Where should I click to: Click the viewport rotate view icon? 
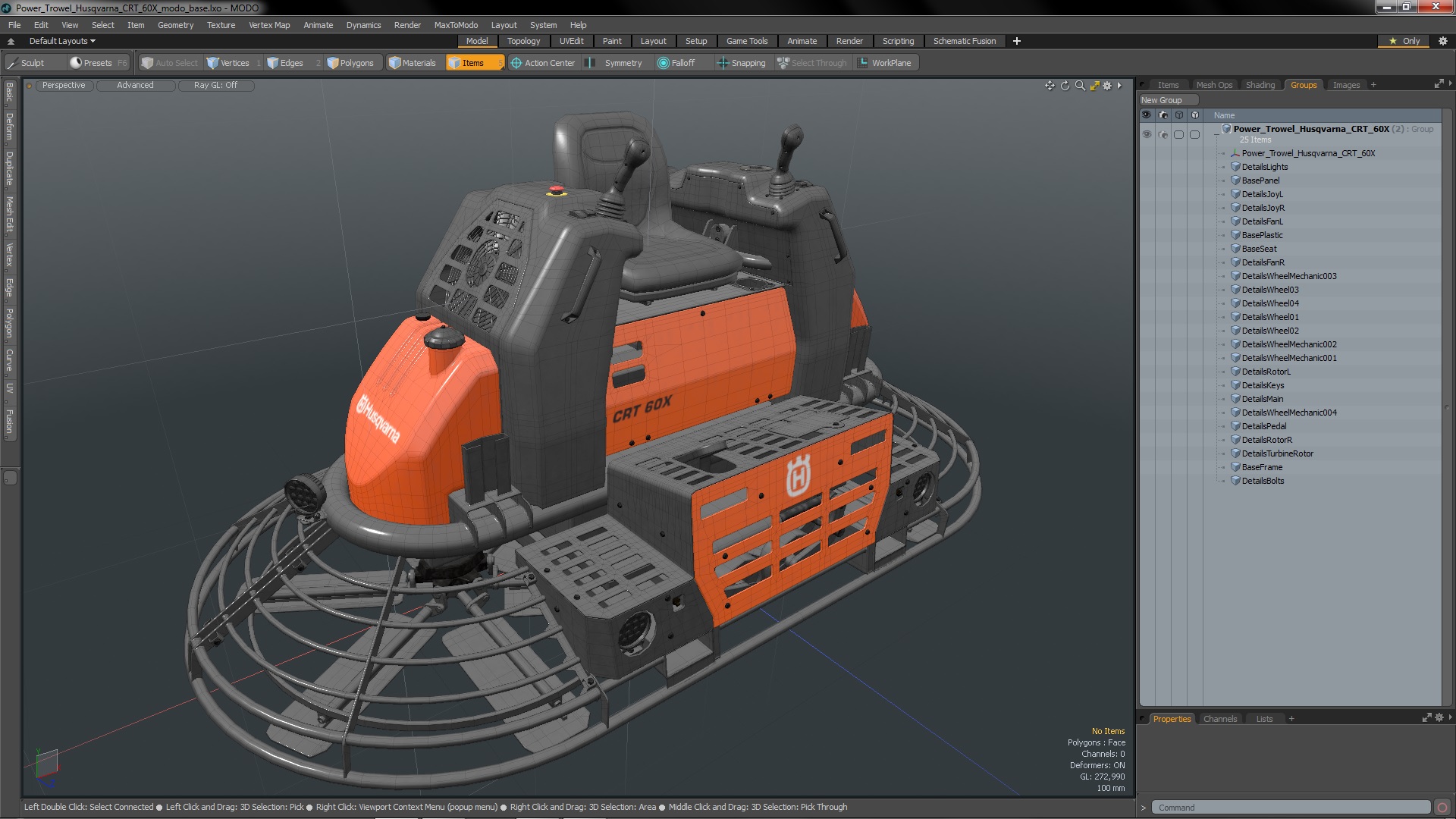click(x=1065, y=86)
